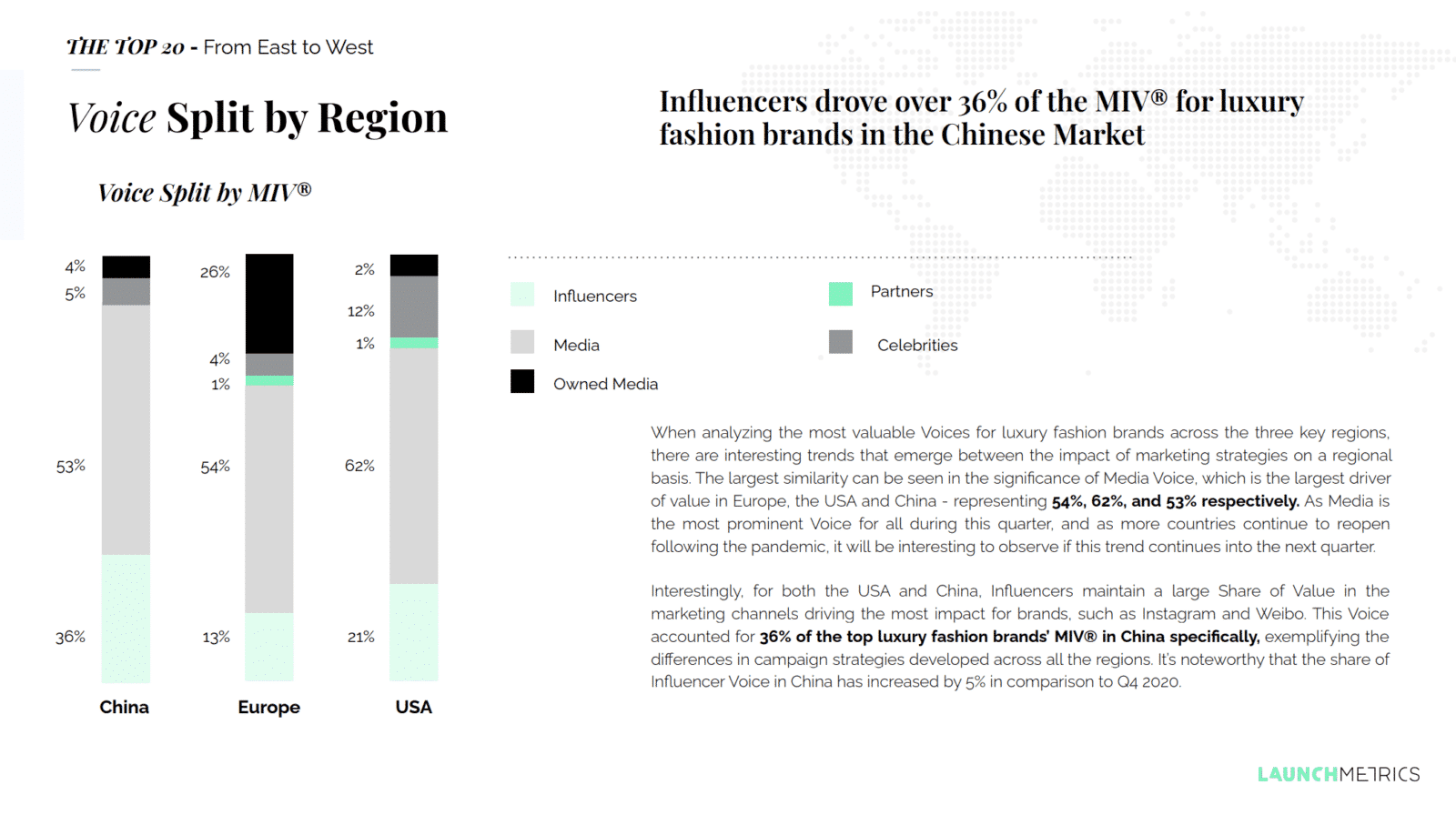Screen dimensions: 1456x815
Task: Select Europe's 26% Owned Media black segment
Action: [269, 304]
